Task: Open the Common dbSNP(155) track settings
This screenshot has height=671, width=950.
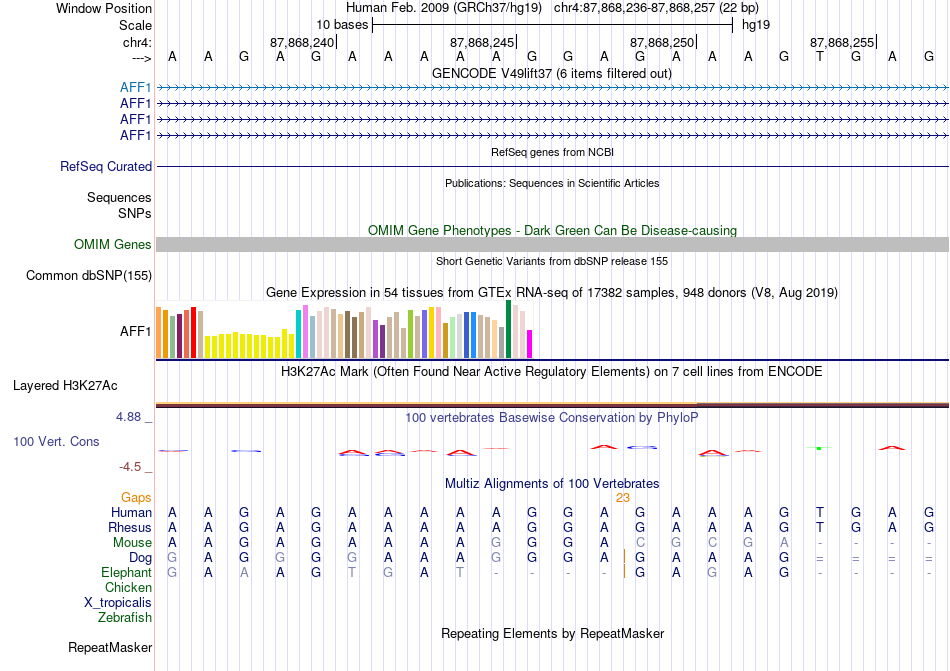Action: point(88,276)
